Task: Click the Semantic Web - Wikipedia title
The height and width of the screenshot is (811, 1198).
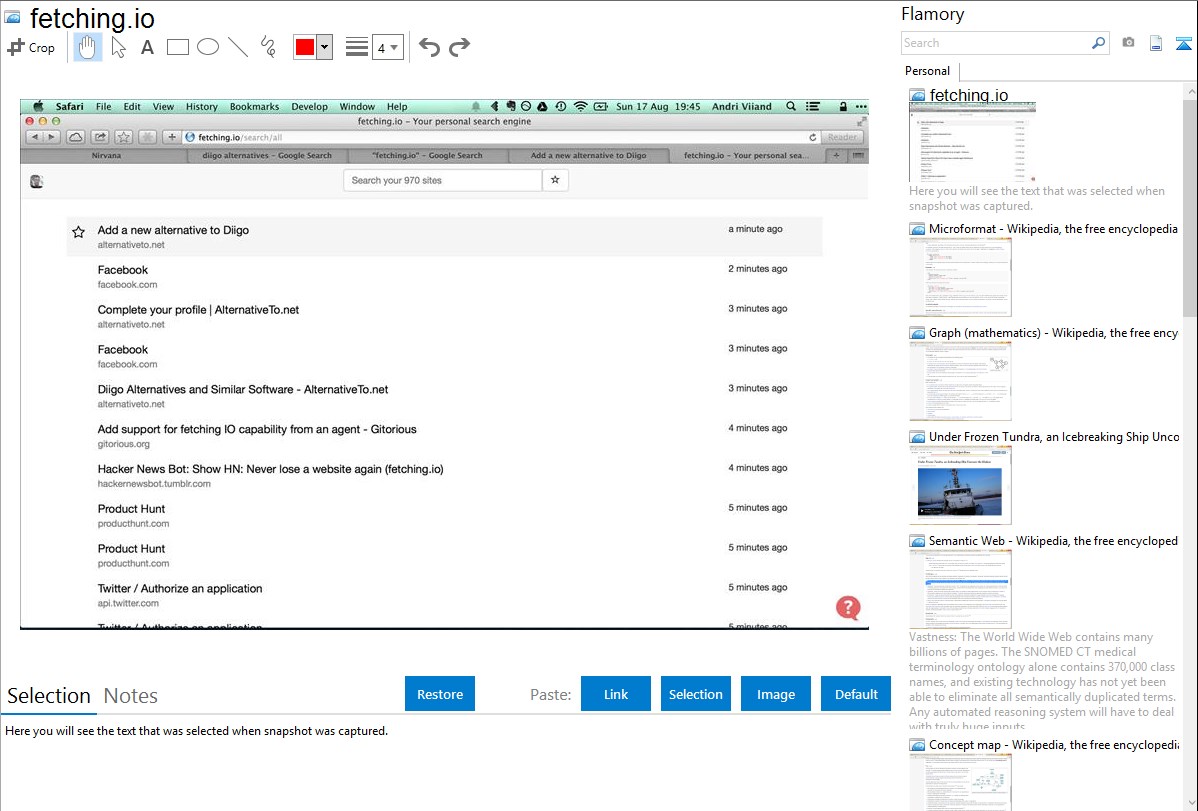Action: (1053, 540)
